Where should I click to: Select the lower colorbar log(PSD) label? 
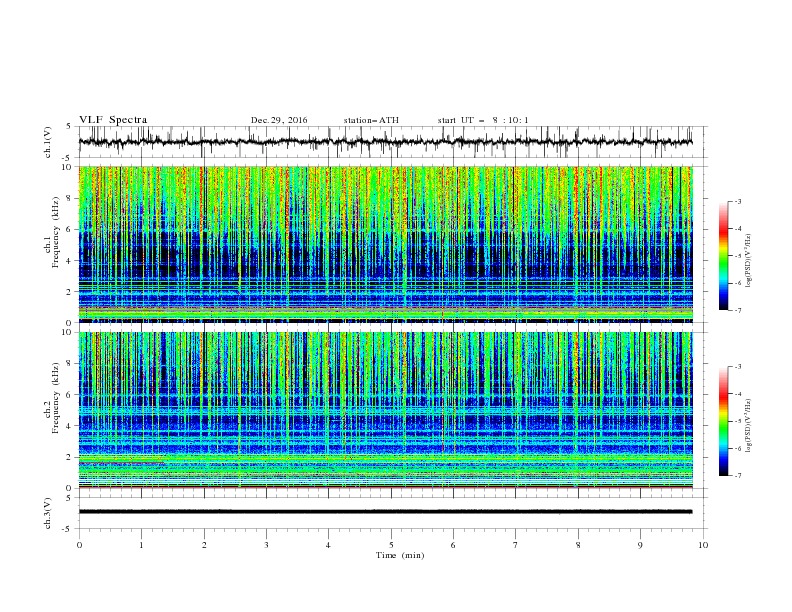tap(748, 426)
